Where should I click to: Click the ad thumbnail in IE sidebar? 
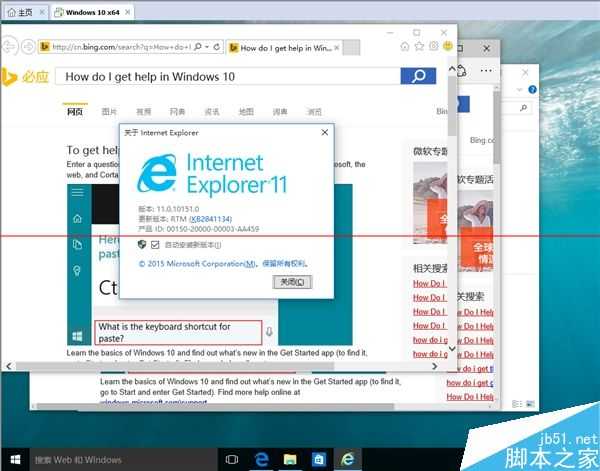point(430,203)
